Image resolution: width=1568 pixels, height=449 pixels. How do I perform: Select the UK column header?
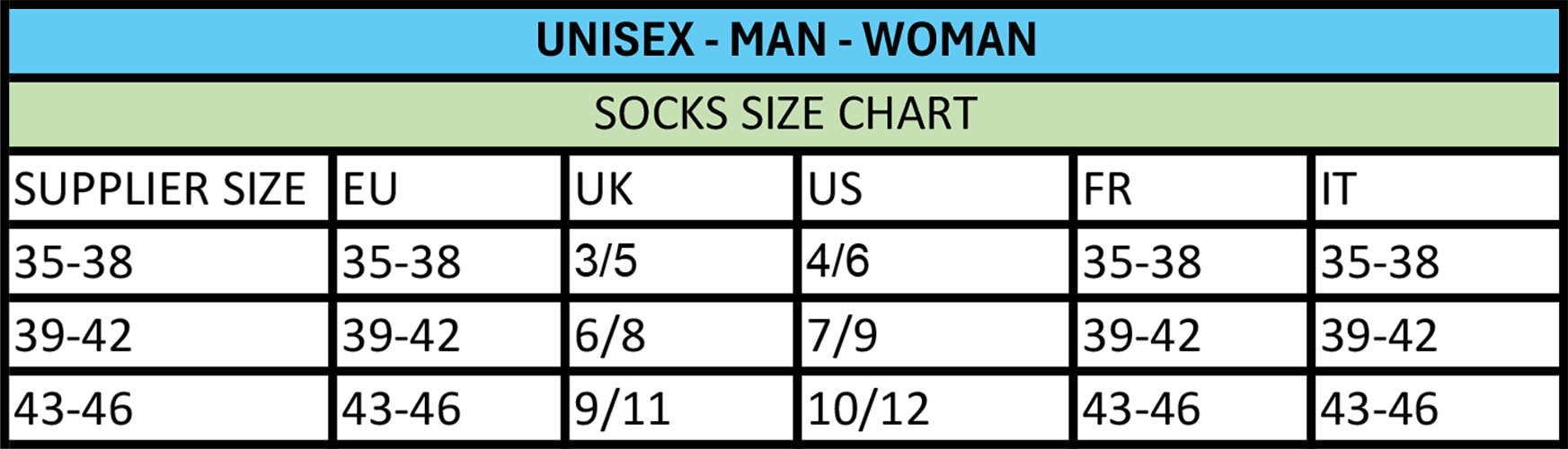point(605,189)
